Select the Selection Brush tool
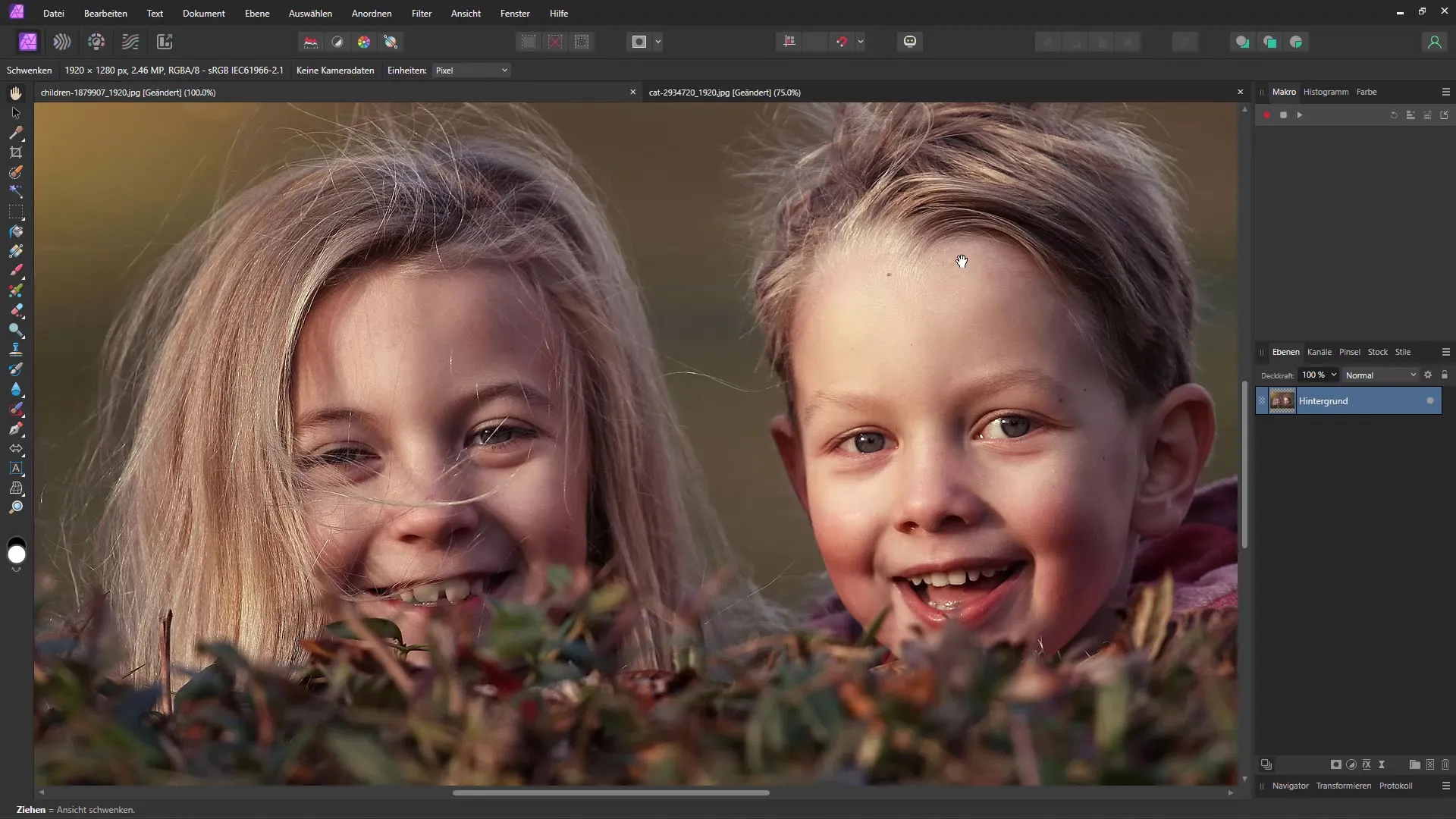 coord(16,172)
